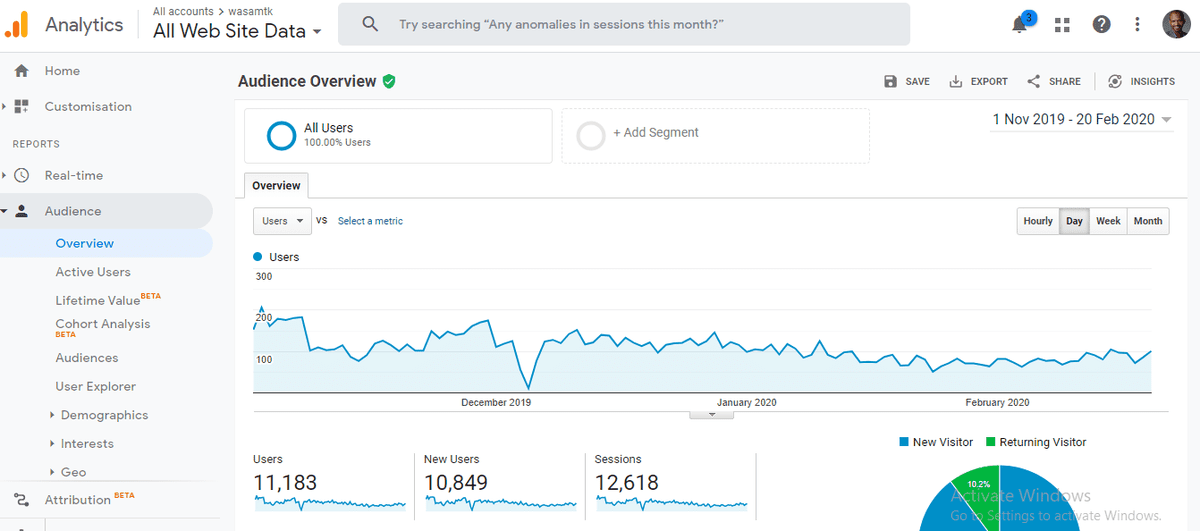Click the user profile avatar

coord(1176,24)
